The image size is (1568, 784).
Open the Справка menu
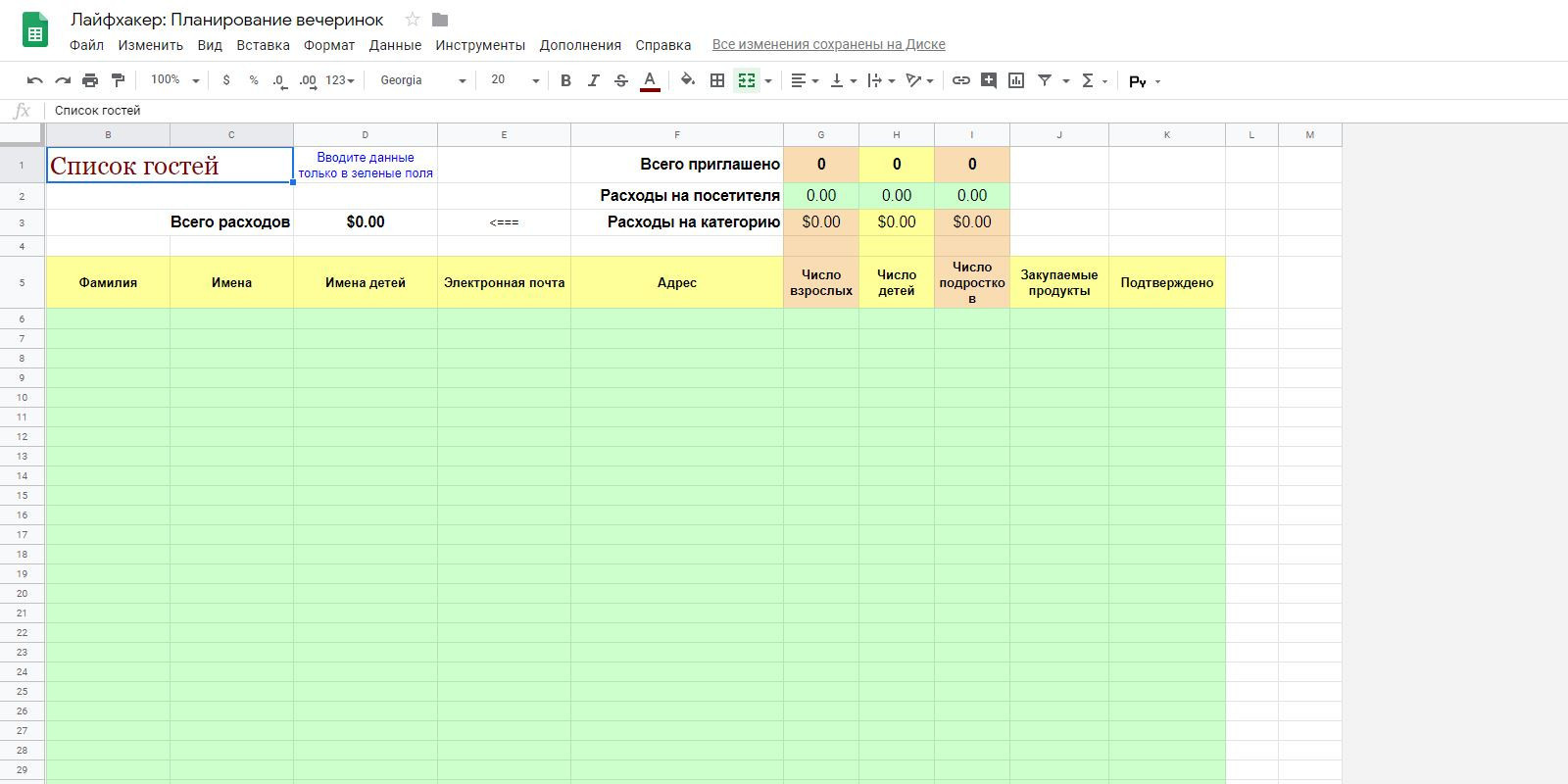[x=663, y=45]
